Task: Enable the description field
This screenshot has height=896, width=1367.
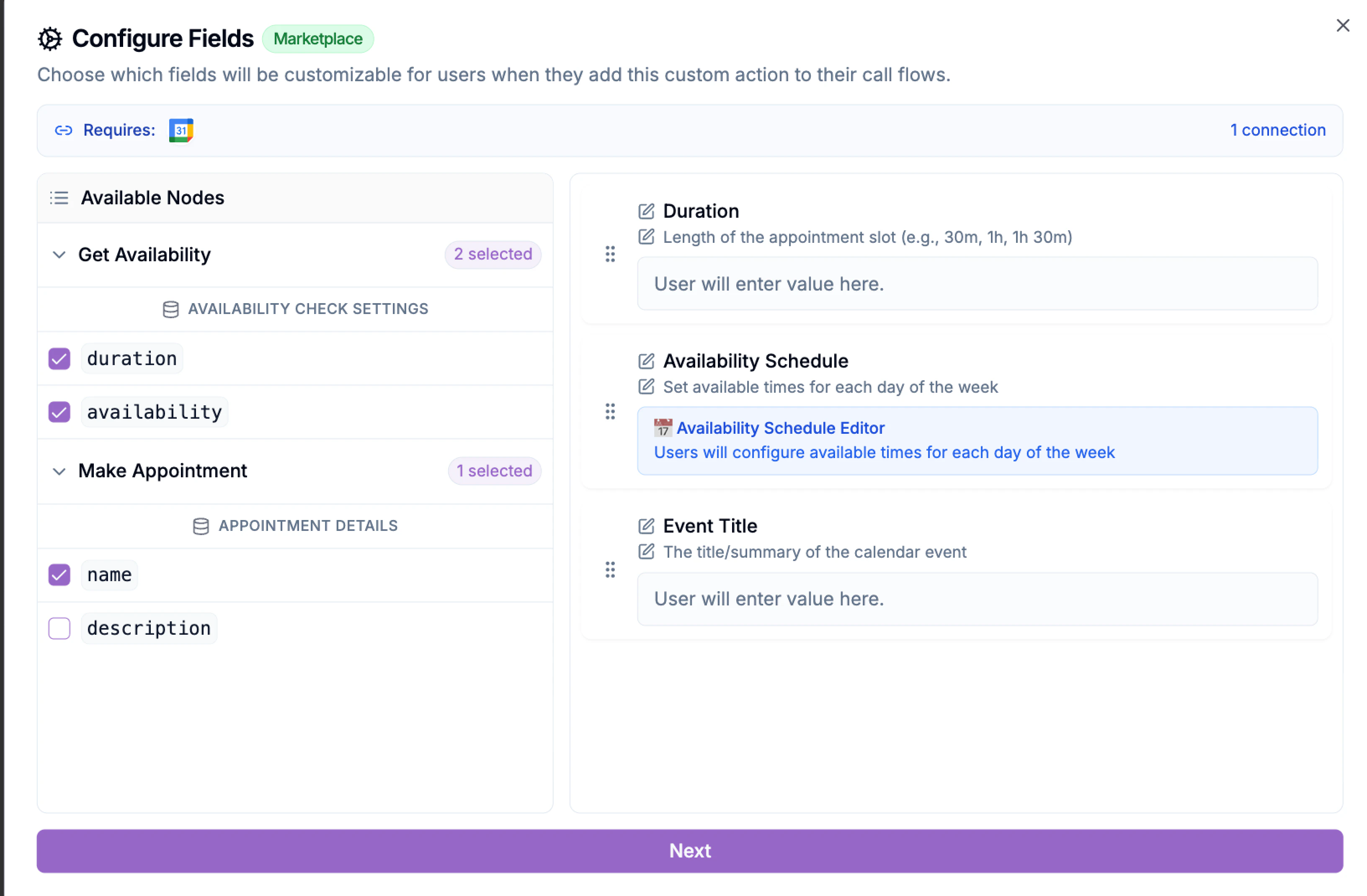Action: [59, 628]
